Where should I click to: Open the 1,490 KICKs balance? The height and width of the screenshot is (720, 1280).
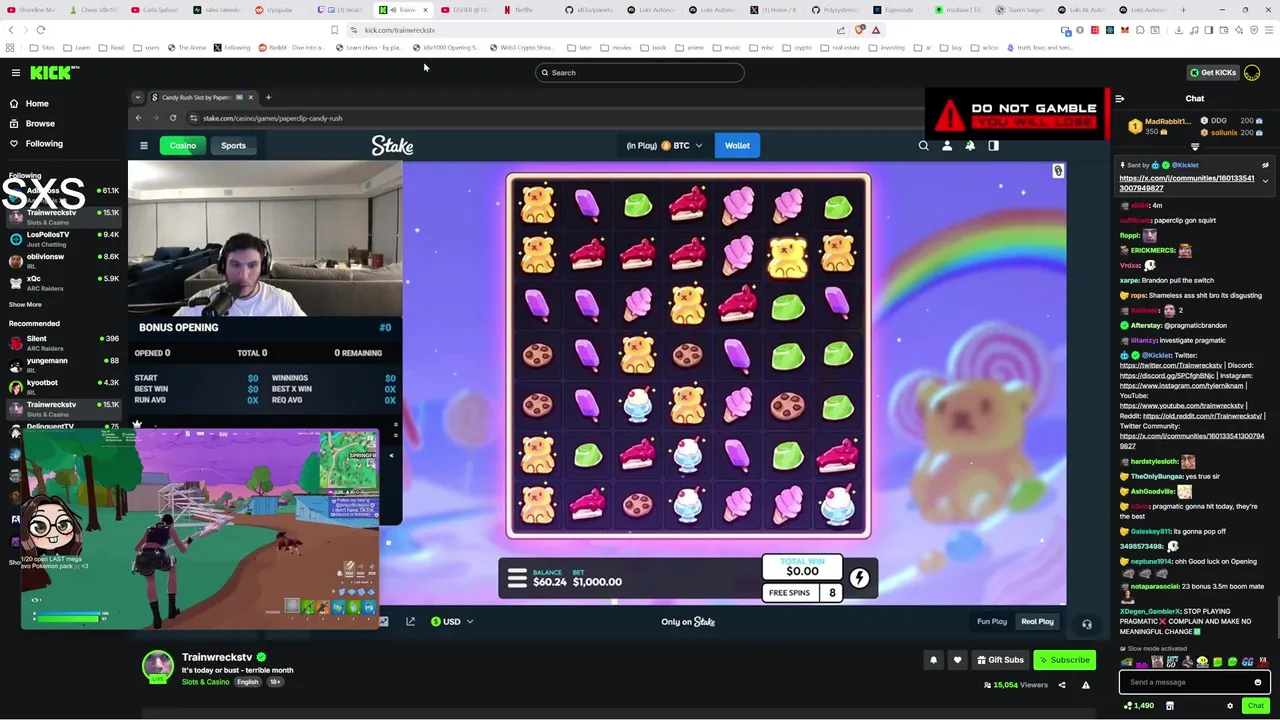pos(1139,706)
